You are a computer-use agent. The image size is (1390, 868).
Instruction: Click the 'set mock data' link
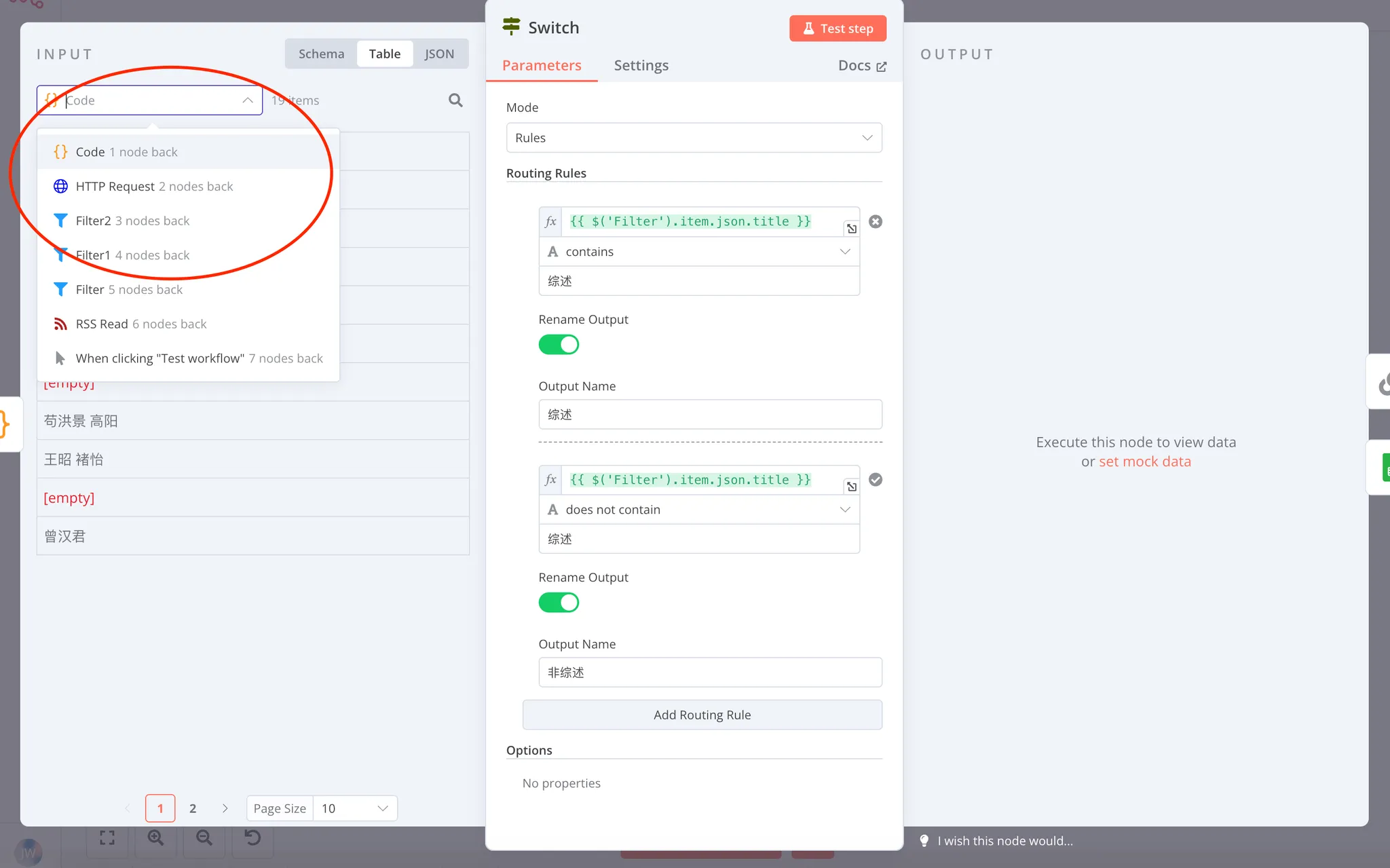(x=1144, y=461)
